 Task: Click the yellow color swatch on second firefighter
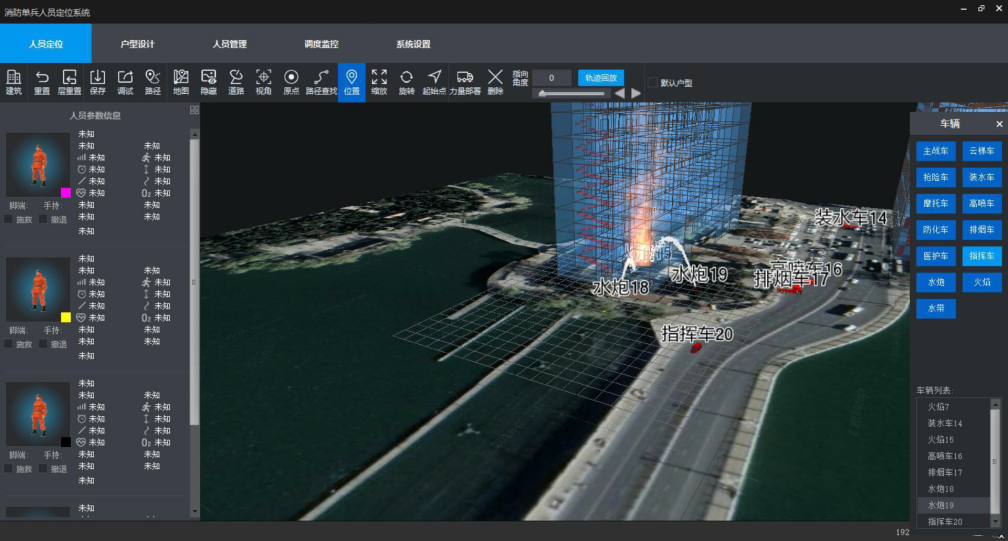[x=66, y=317]
